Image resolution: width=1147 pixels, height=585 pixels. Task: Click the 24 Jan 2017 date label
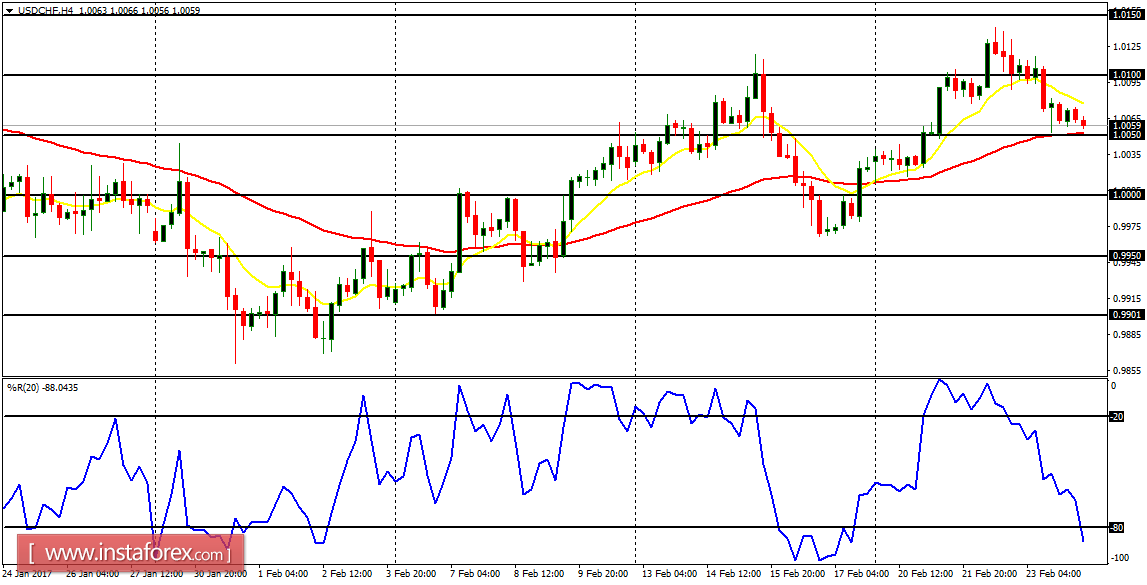coord(26,575)
